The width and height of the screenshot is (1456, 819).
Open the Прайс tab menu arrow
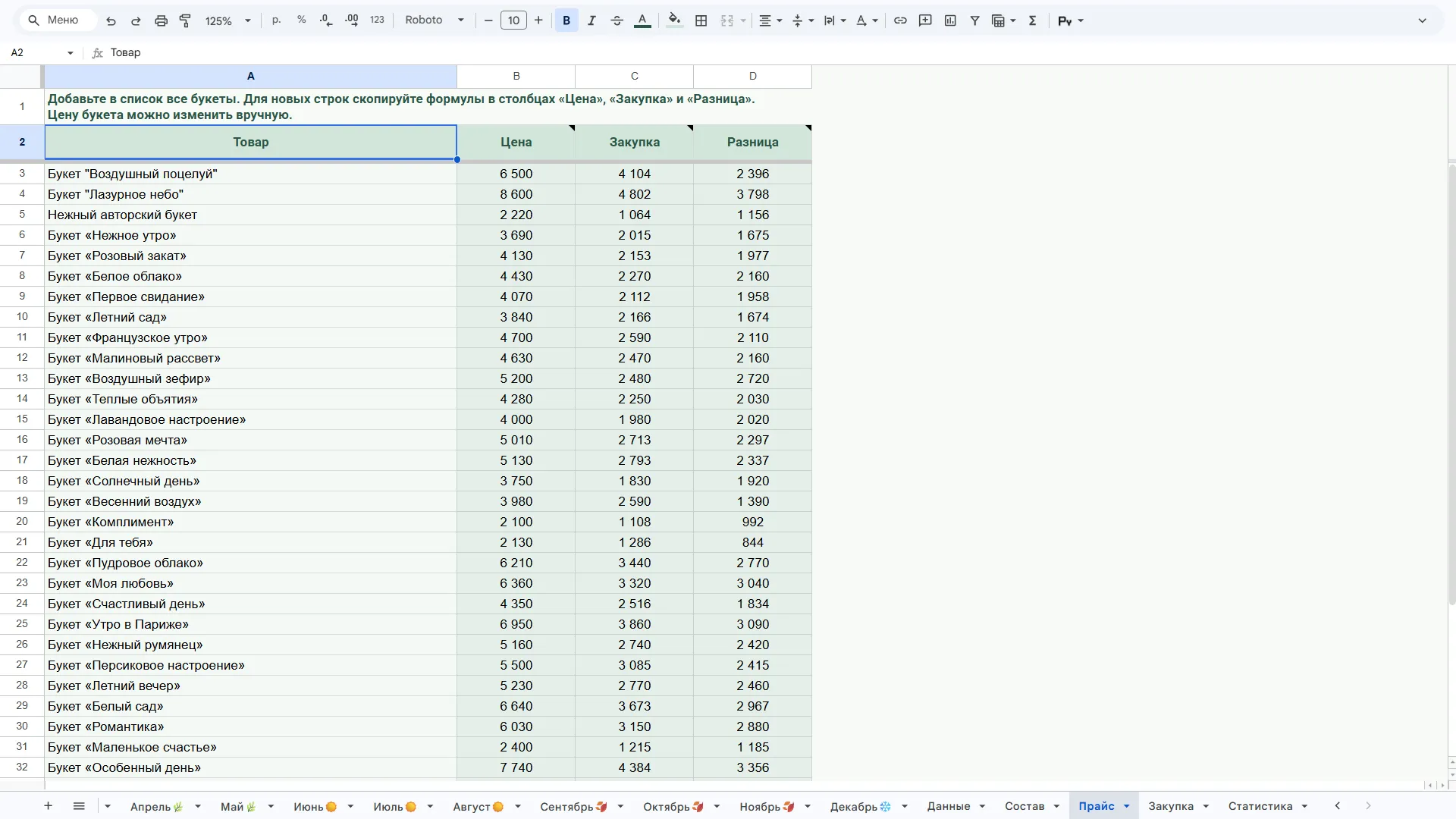point(1126,806)
